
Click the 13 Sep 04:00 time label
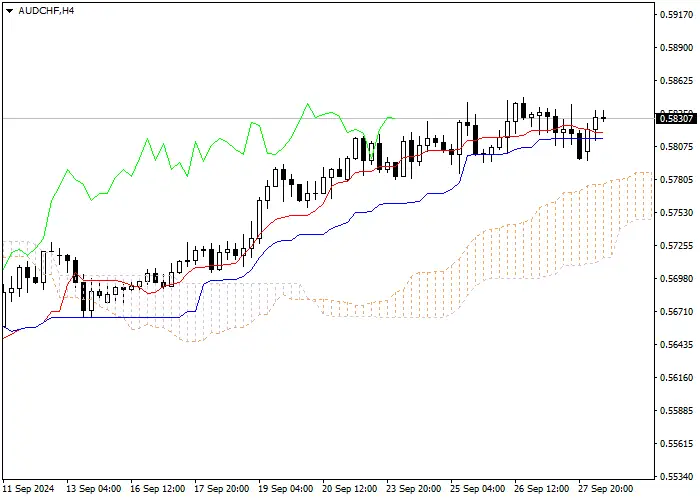coord(93,489)
